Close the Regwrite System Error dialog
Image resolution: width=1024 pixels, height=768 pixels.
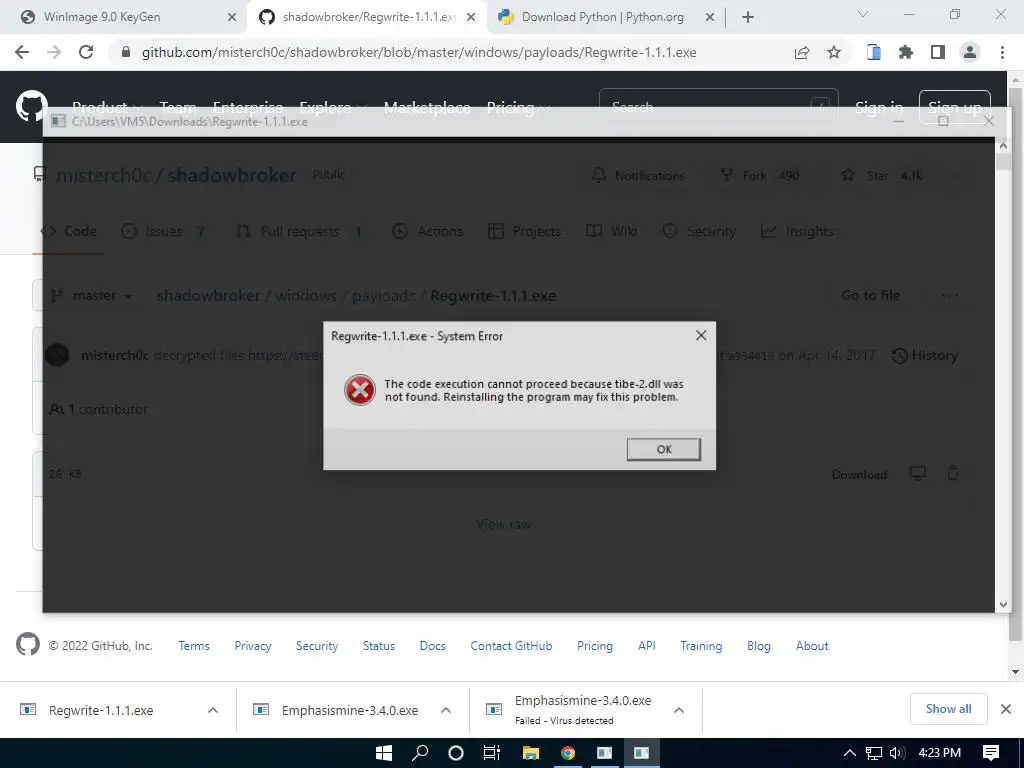701,335
